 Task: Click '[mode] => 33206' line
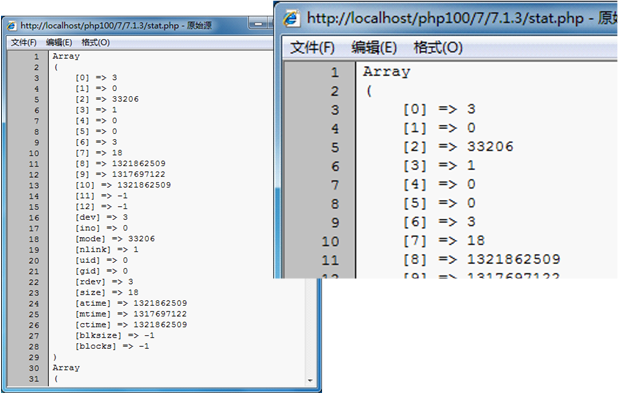(x=115, y=239)
